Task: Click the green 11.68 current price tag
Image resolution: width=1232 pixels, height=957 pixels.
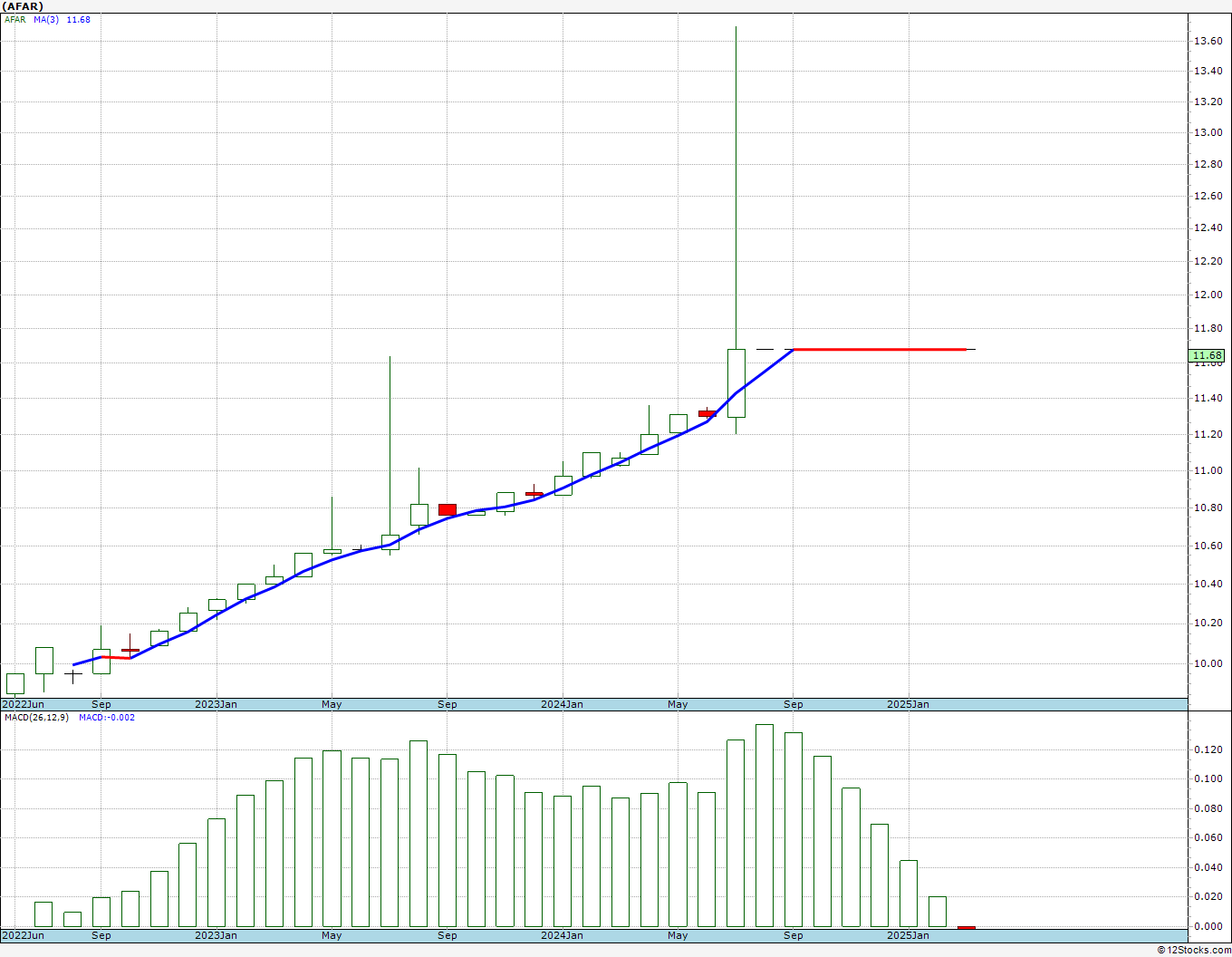Action: tap(1208, 355)
